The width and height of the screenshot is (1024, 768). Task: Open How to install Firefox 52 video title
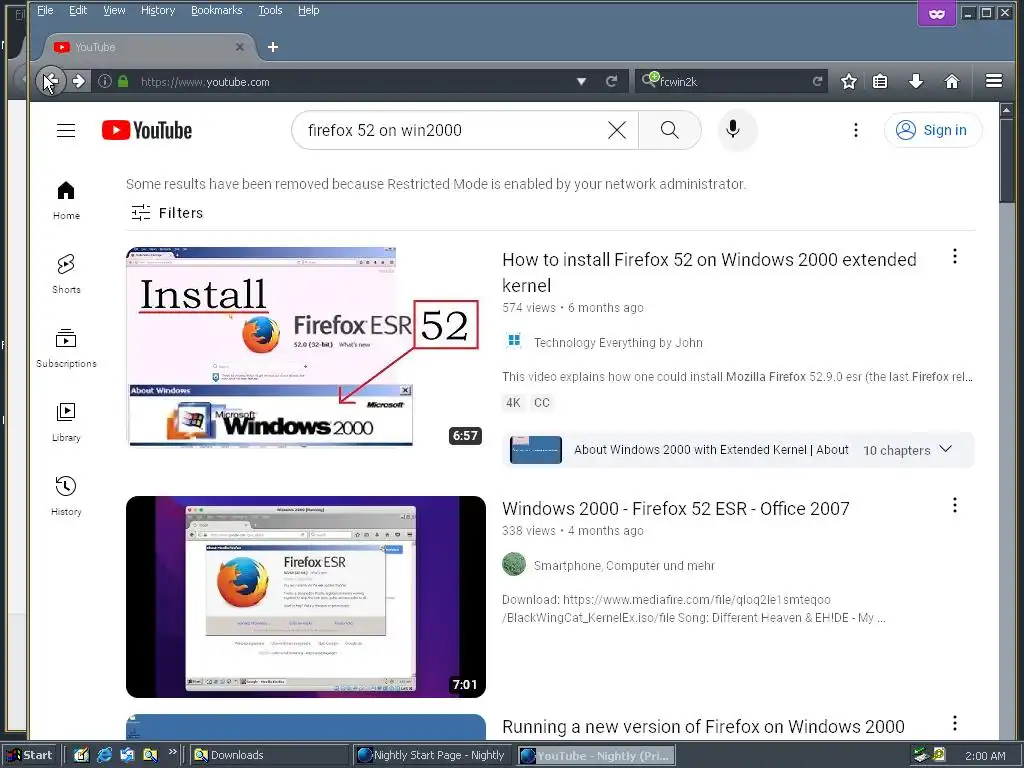pos(709,272)
